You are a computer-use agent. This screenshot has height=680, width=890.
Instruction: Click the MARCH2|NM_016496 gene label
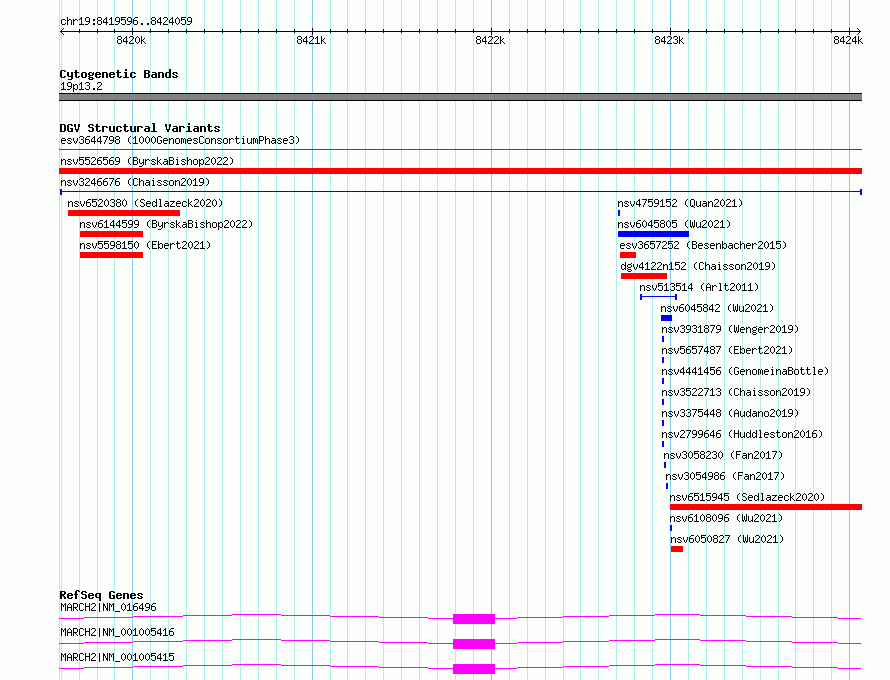point(108,607)
